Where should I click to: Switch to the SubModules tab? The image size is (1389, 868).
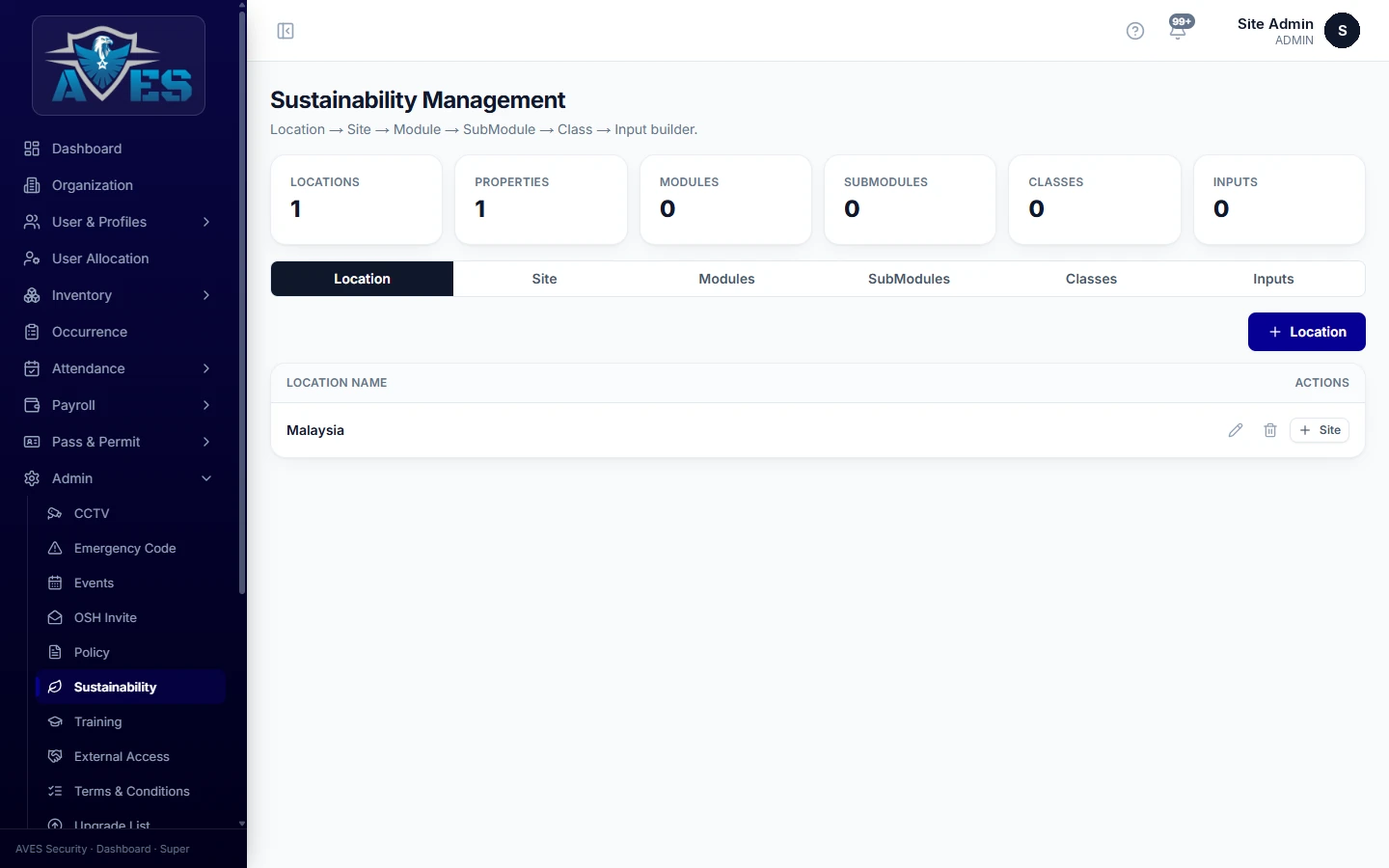tap(909, 279)
